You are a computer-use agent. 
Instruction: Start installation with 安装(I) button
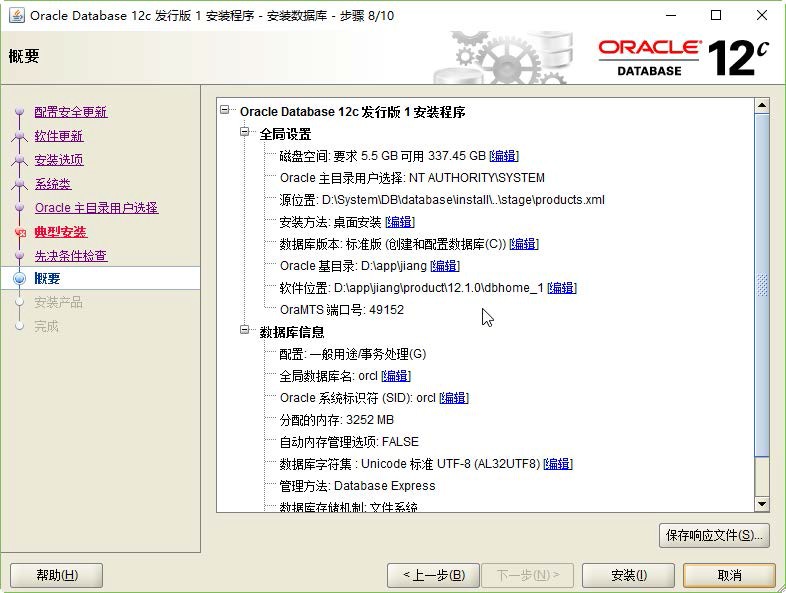[x=629, y=575]
